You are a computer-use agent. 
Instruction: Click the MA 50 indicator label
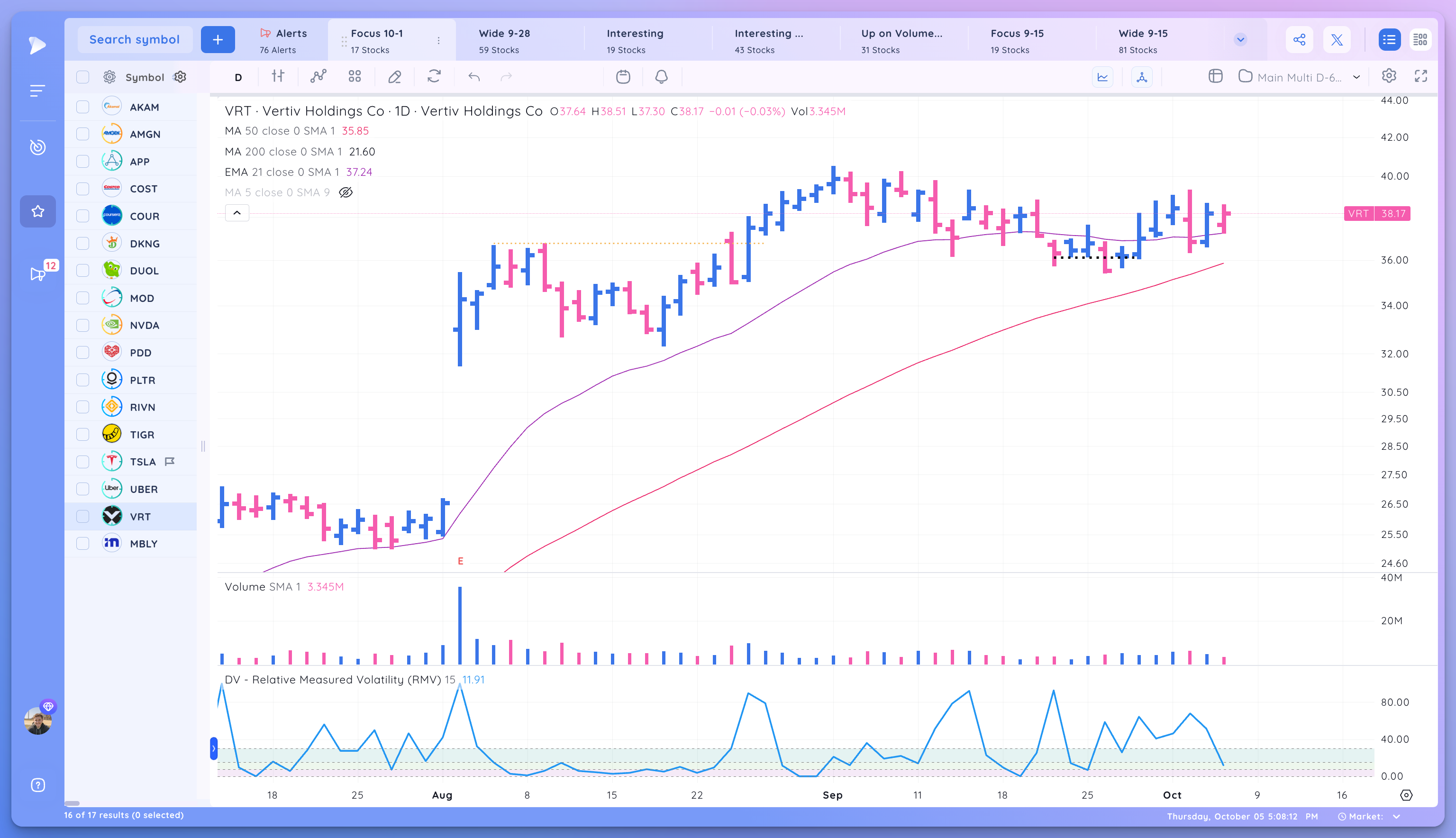280,131
